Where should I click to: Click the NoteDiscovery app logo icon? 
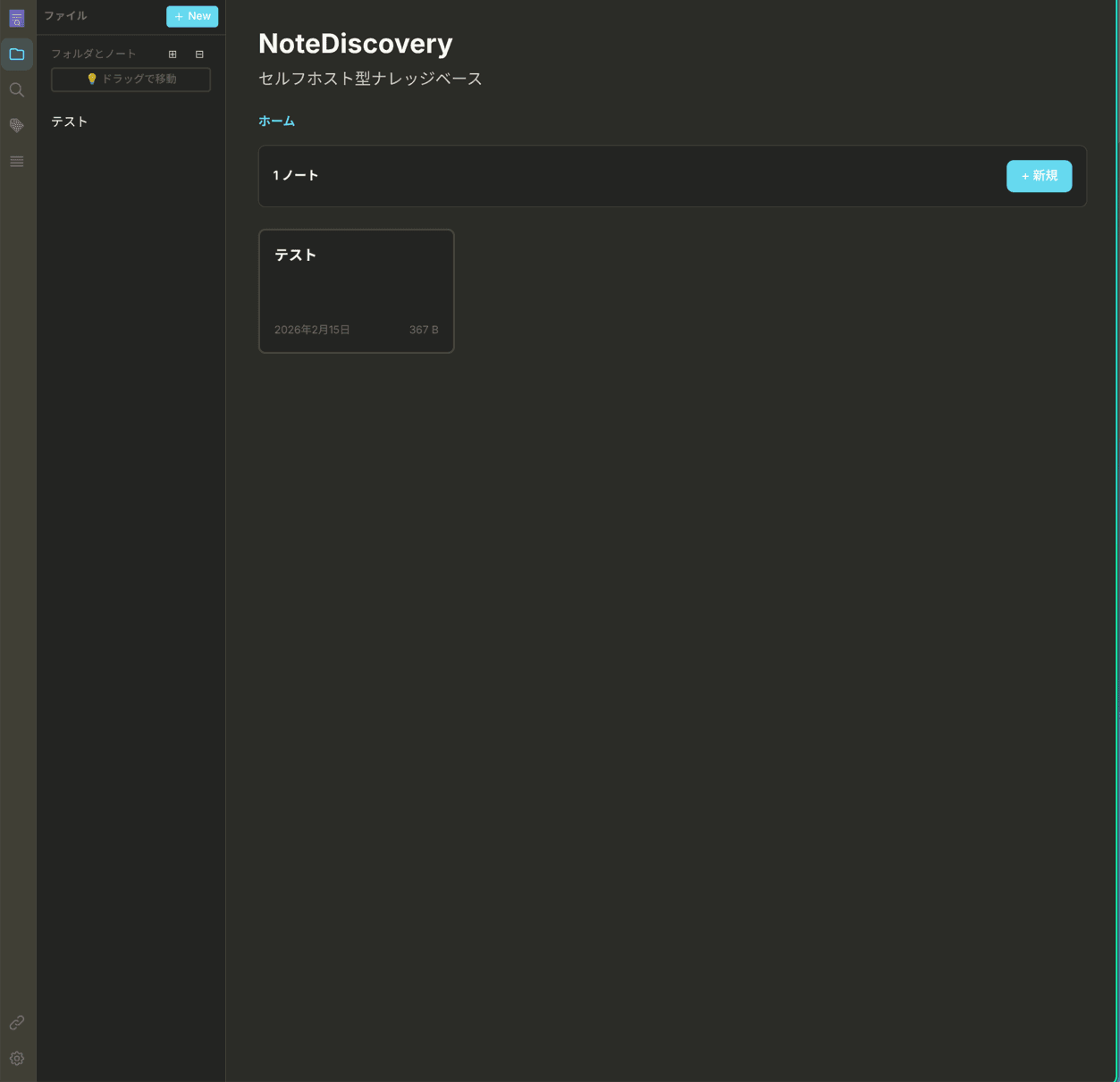pos(16,17)
